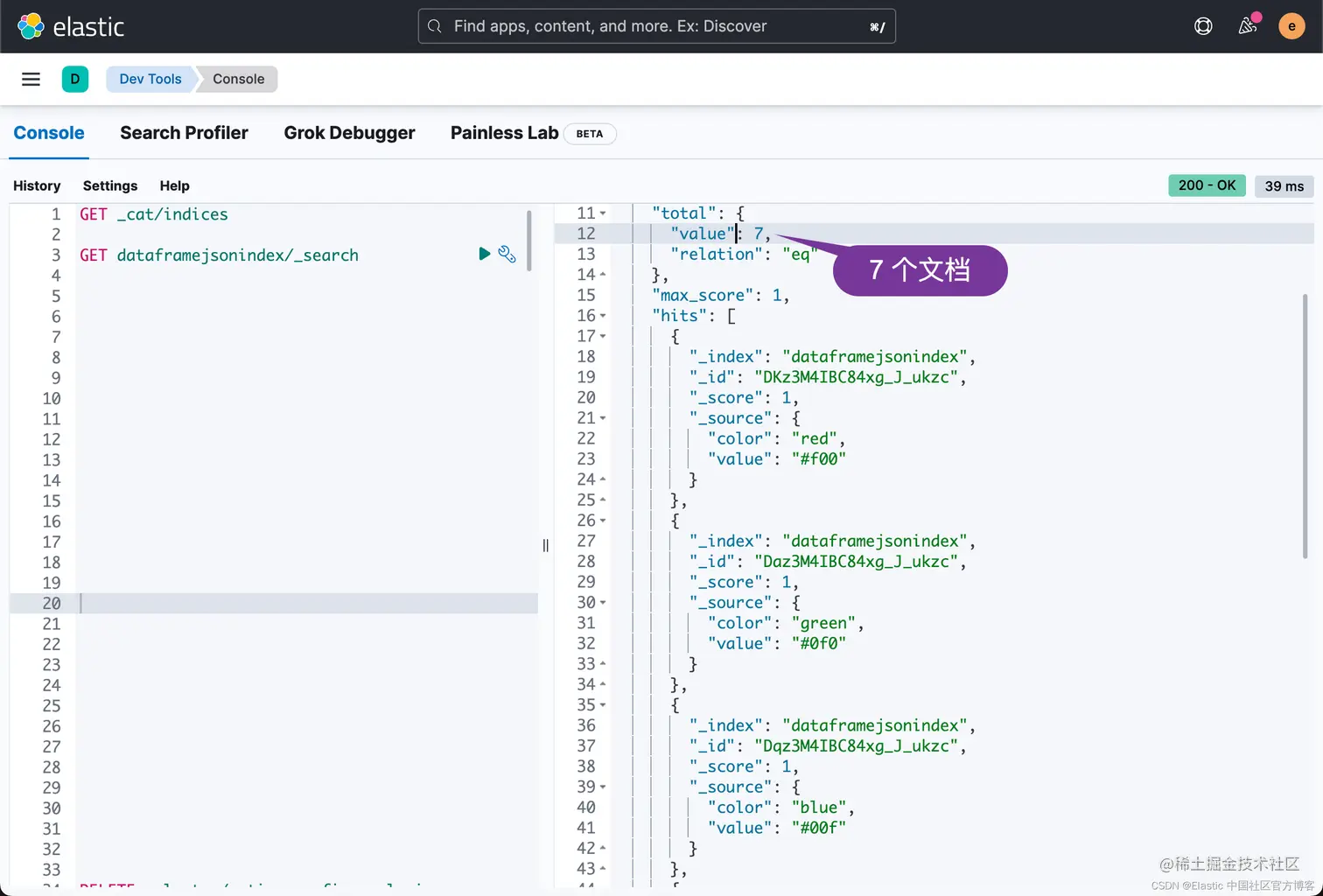1323x896 pixels.
Task: Click the Elastic logo
Action: (x=71, y=26)
